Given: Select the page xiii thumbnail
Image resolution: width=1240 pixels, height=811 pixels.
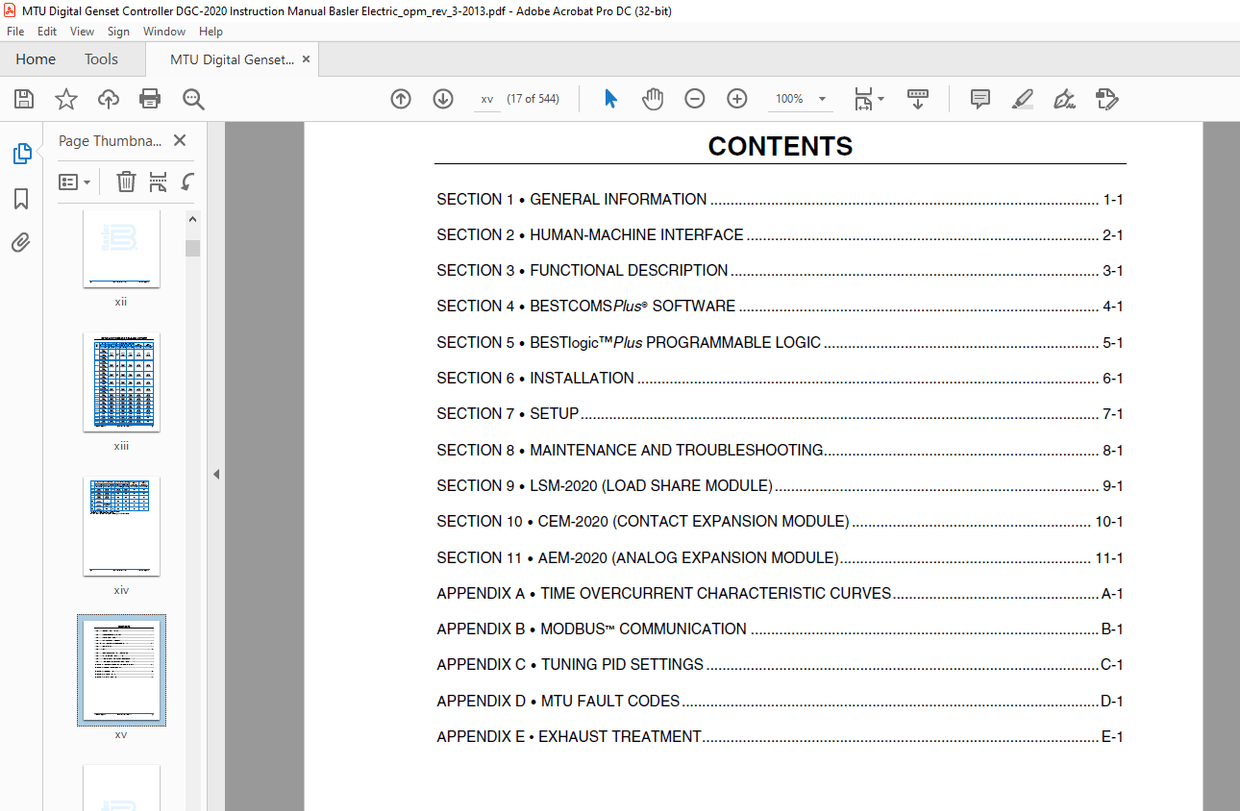Looking at the screenshot, I should click(x=121, y=382).
